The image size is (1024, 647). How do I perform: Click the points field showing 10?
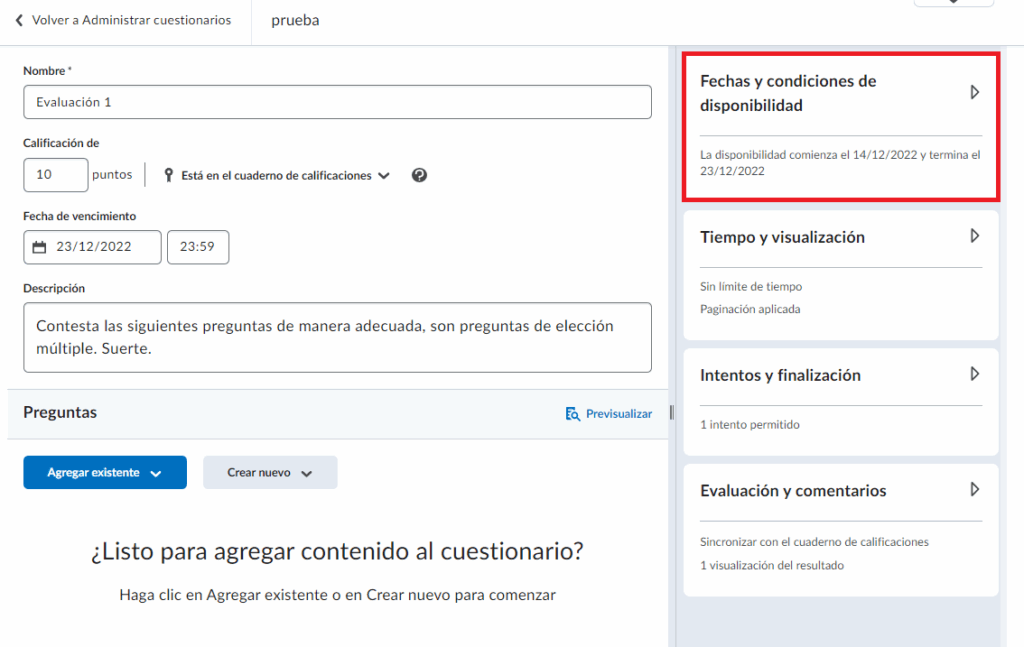[x=56, y=175]
